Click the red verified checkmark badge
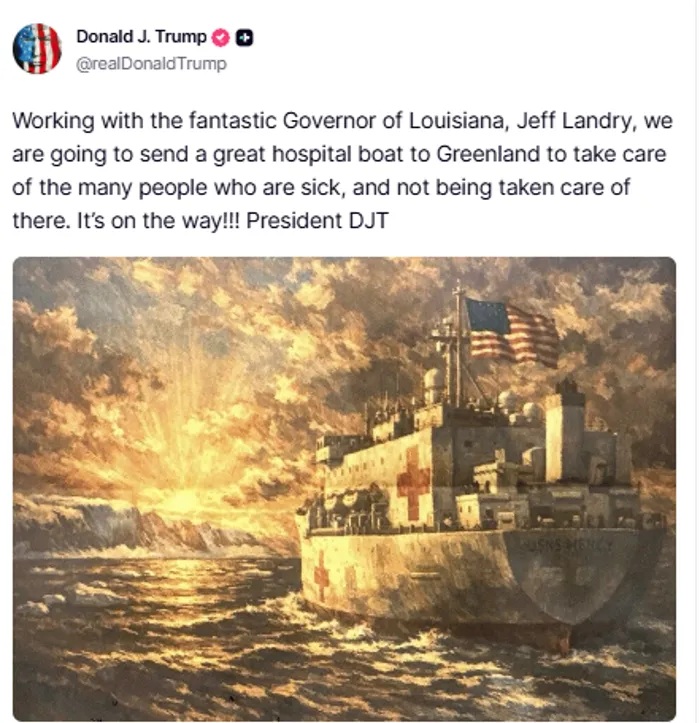The height and width of the screenshot is (723, 700). pos(220,37)
